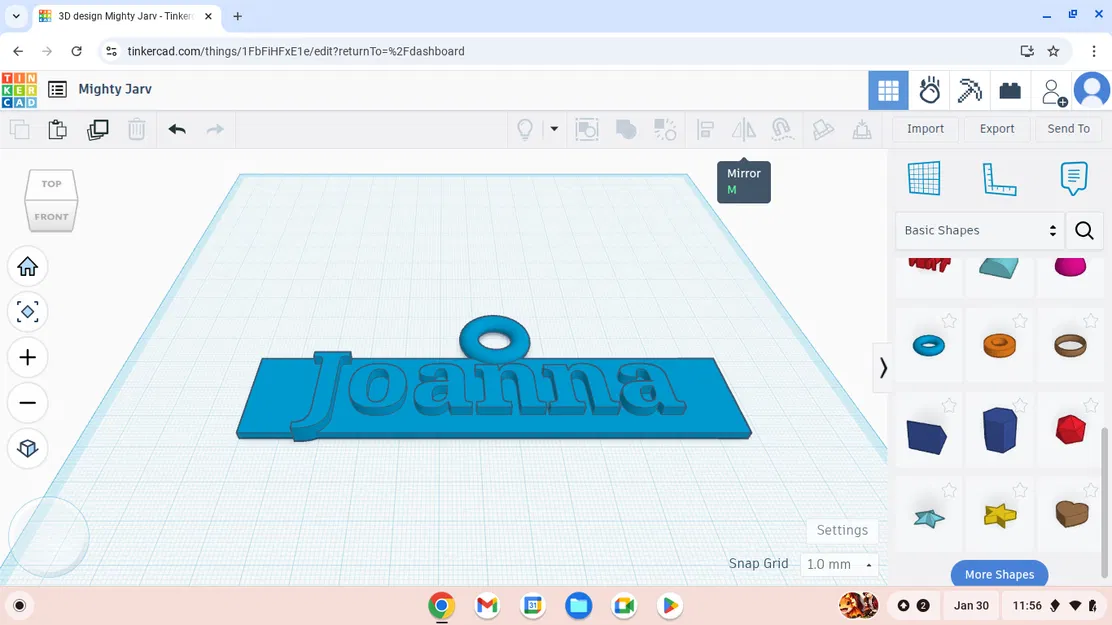
Task: Open the Sim Lab icon
Action: tap(929, 90)
